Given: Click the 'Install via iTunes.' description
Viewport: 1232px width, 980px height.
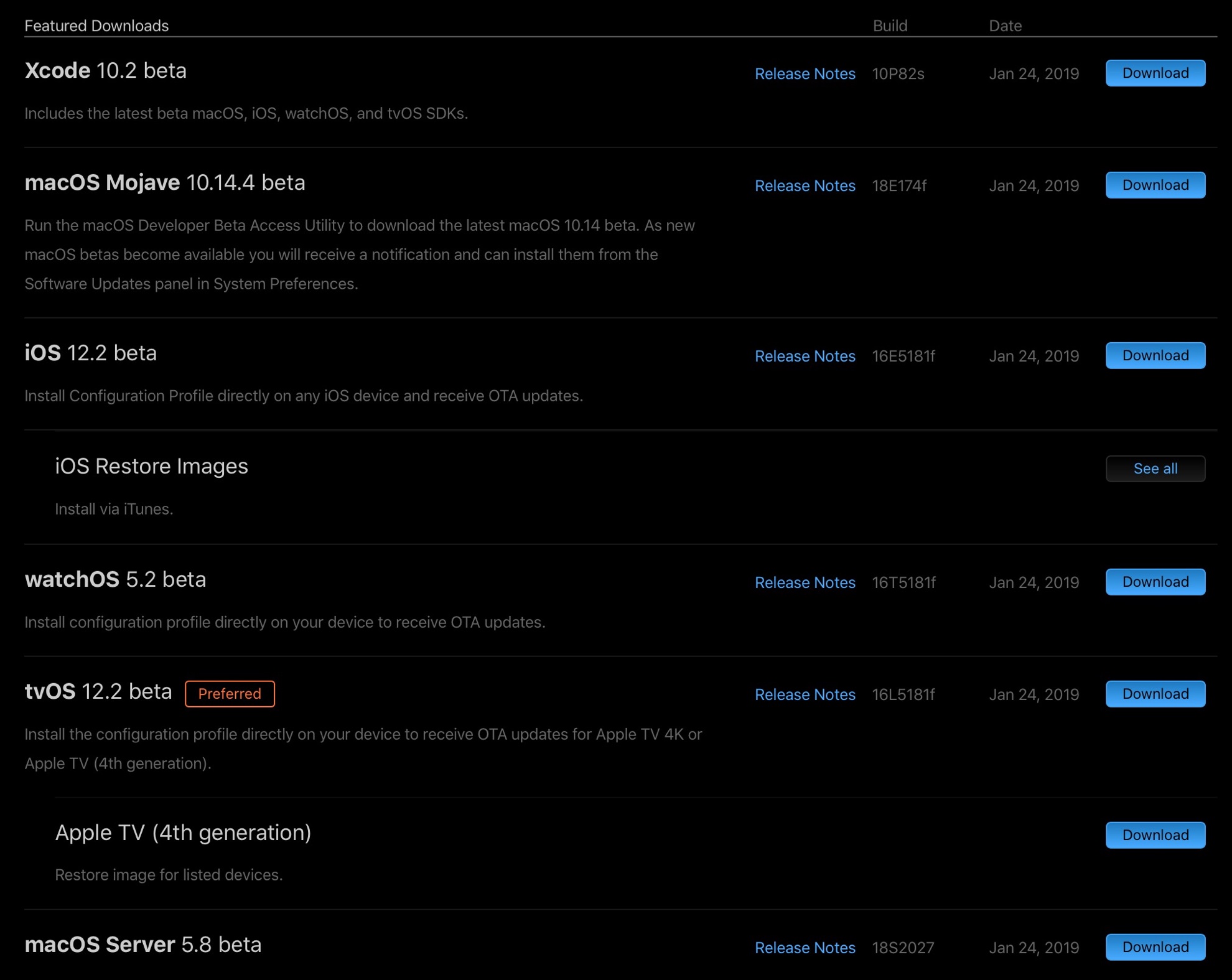Looking at the screenshot, I should coord(114,509).
